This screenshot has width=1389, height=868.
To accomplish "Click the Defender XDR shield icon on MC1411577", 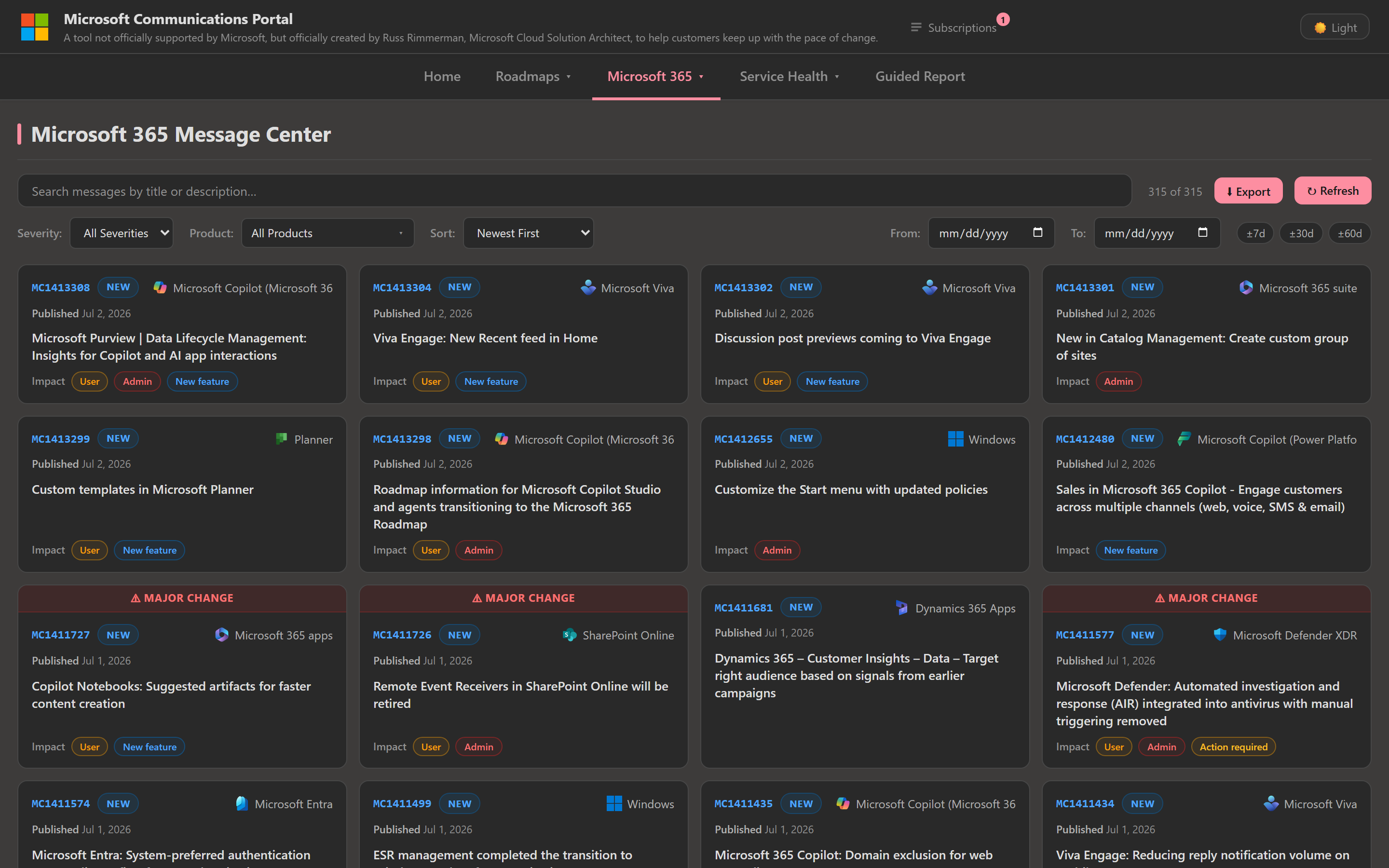I will [x=1220, y=635].
